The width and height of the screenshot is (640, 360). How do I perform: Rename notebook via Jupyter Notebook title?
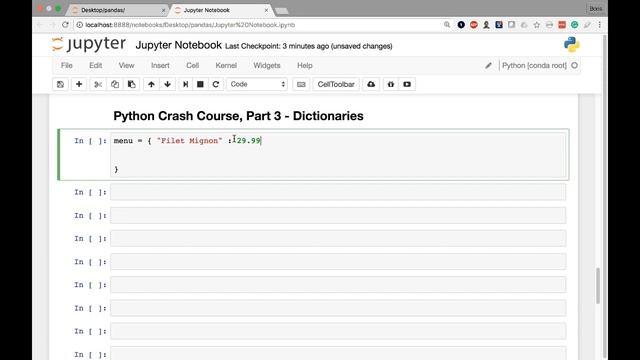point(178,45)
